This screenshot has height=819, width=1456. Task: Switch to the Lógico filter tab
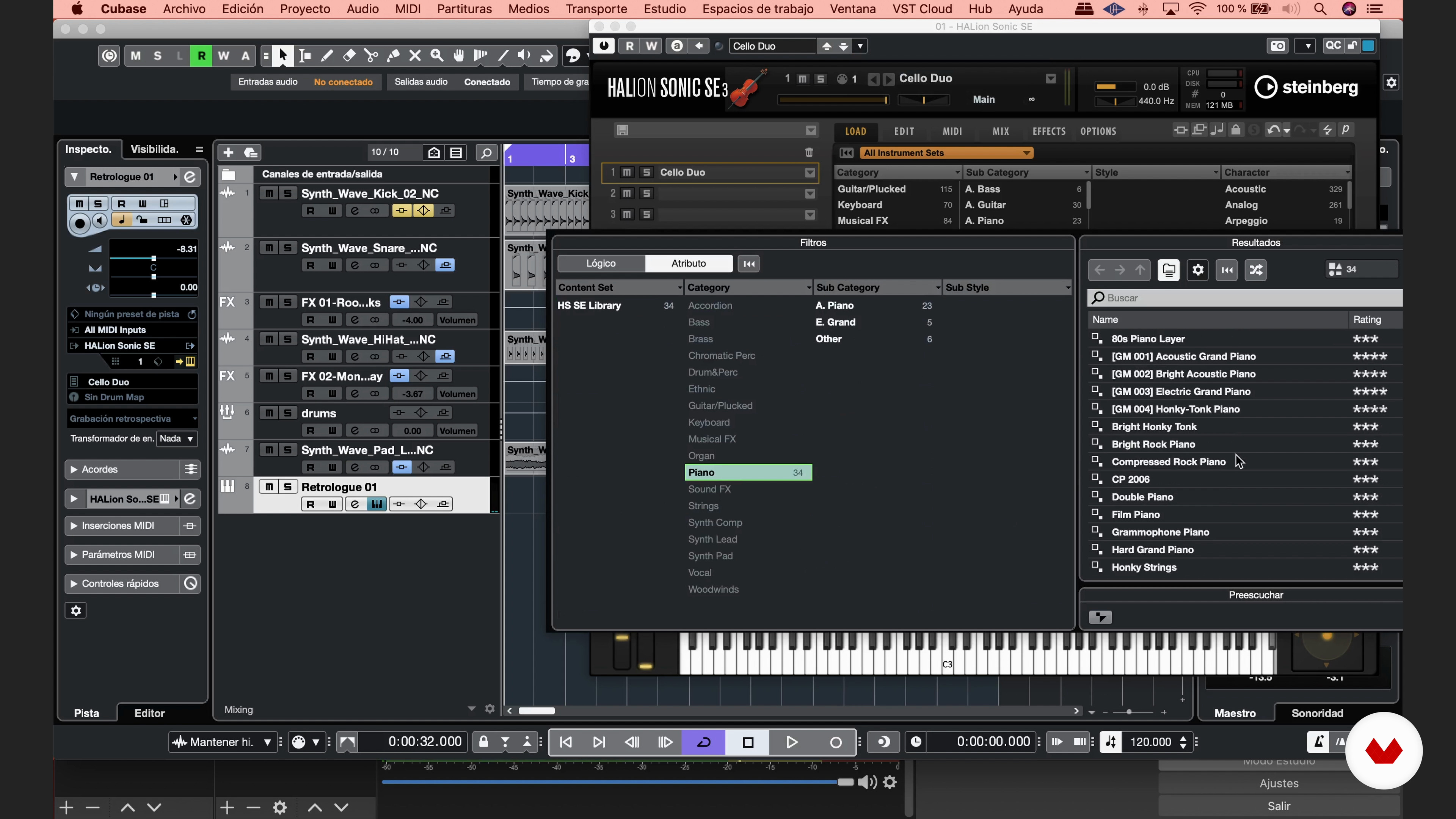click(x=601, y=264)
